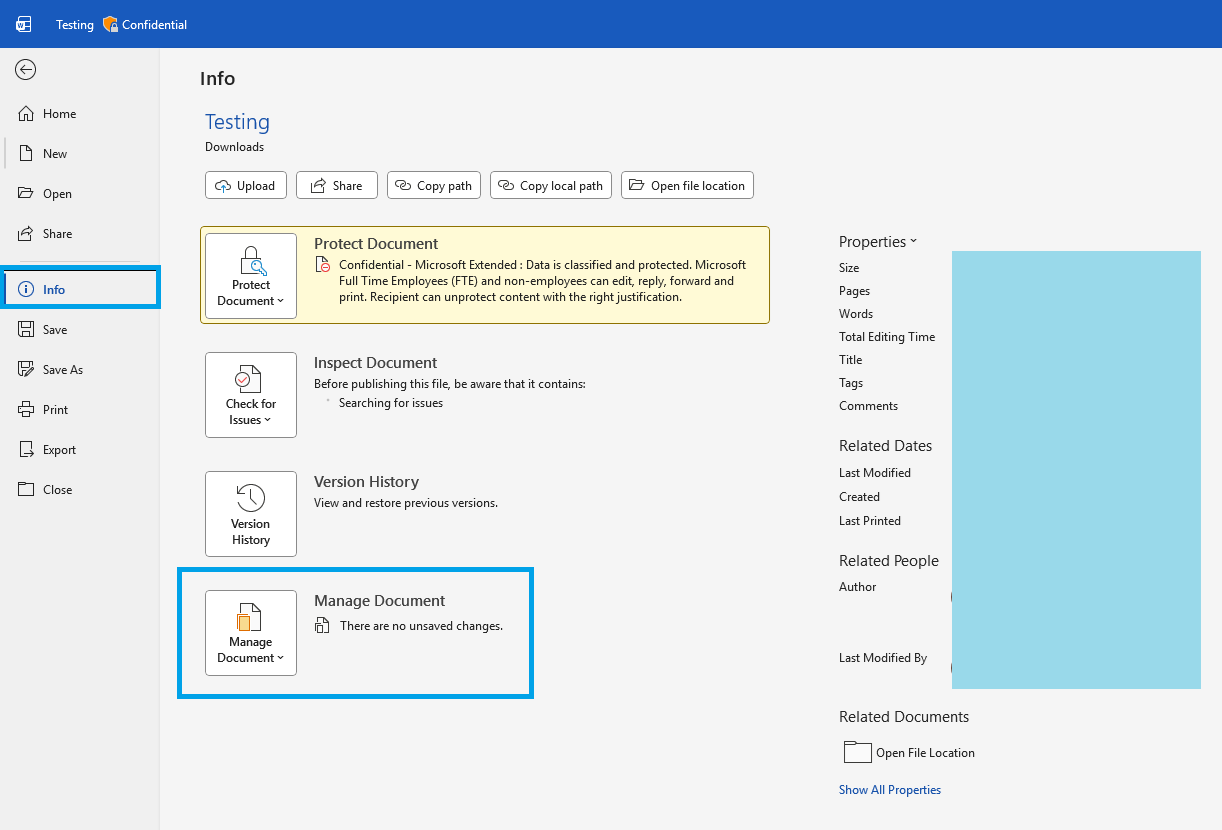This screenshot has width=1222, height=830.
Task: Open Export in the sidebar
Action: point(80,450)
